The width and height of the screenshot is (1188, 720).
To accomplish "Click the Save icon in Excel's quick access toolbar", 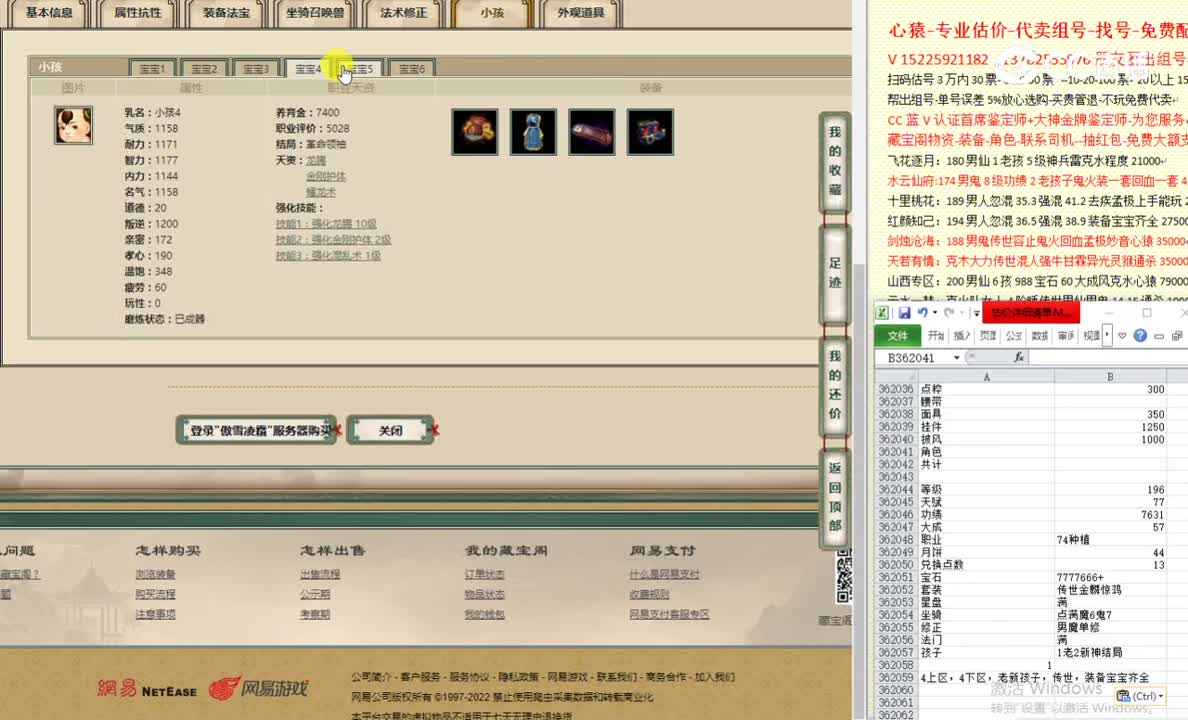I will pos(905,313).
